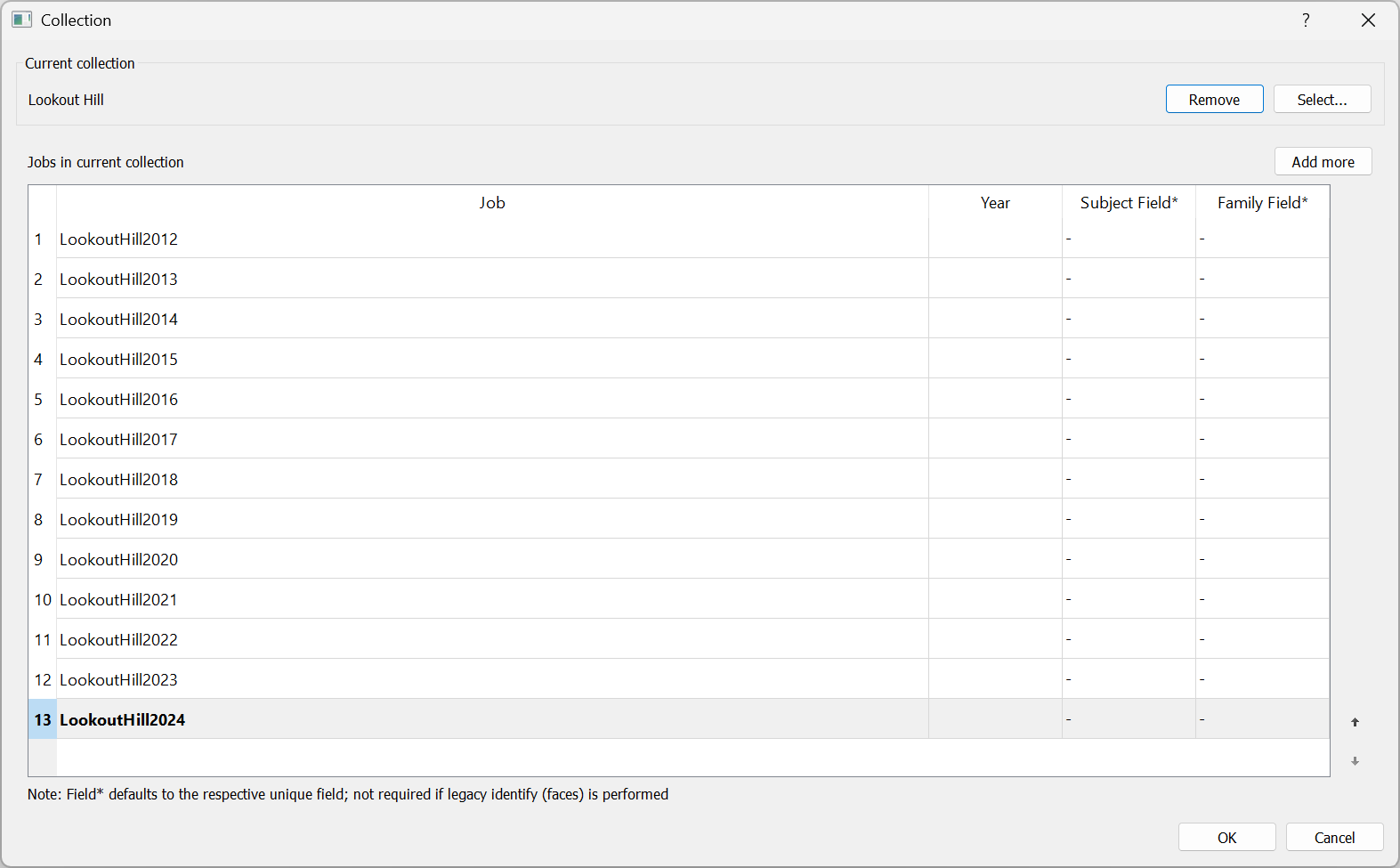Click Year cell for LookoutHill2015
Viewport: 1400px width, 868px height.
(x=995, y=359)
